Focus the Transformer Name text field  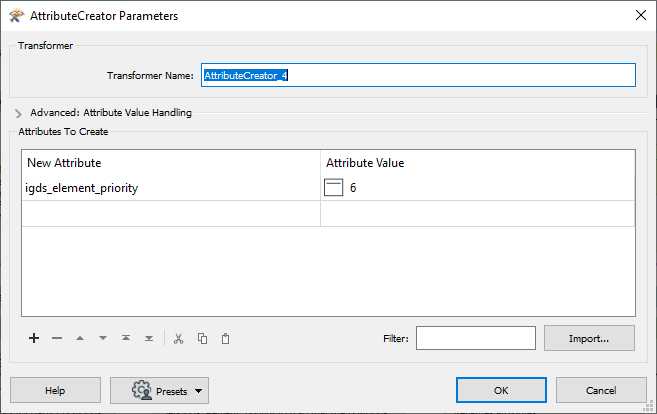click(x=418, y=75)
